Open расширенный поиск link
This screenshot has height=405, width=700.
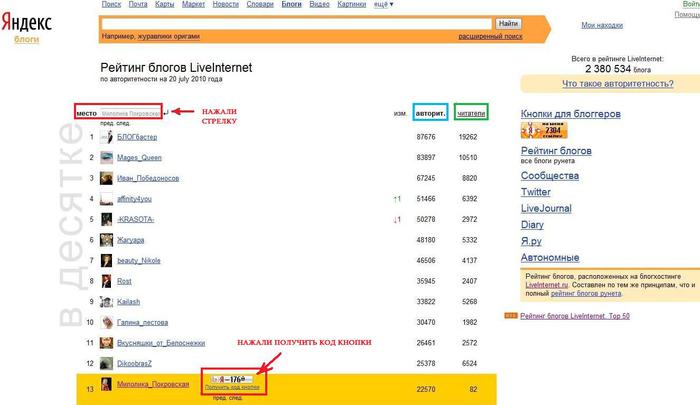pos(490,36)
